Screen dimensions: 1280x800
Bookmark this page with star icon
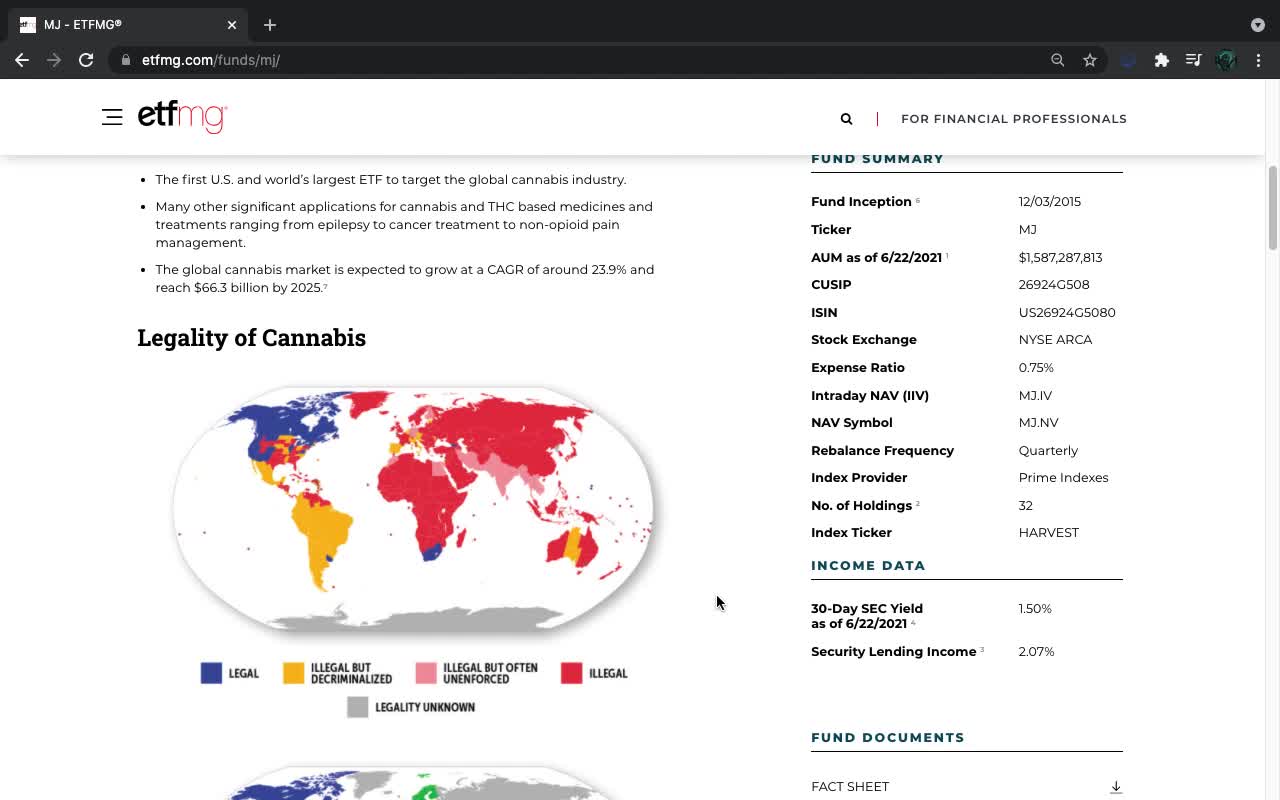coord(1090,60)
